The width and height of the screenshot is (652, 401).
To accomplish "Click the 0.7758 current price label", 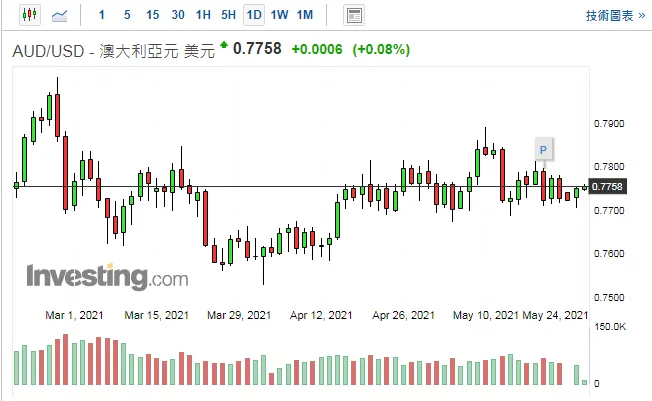I will click(607, 186).
